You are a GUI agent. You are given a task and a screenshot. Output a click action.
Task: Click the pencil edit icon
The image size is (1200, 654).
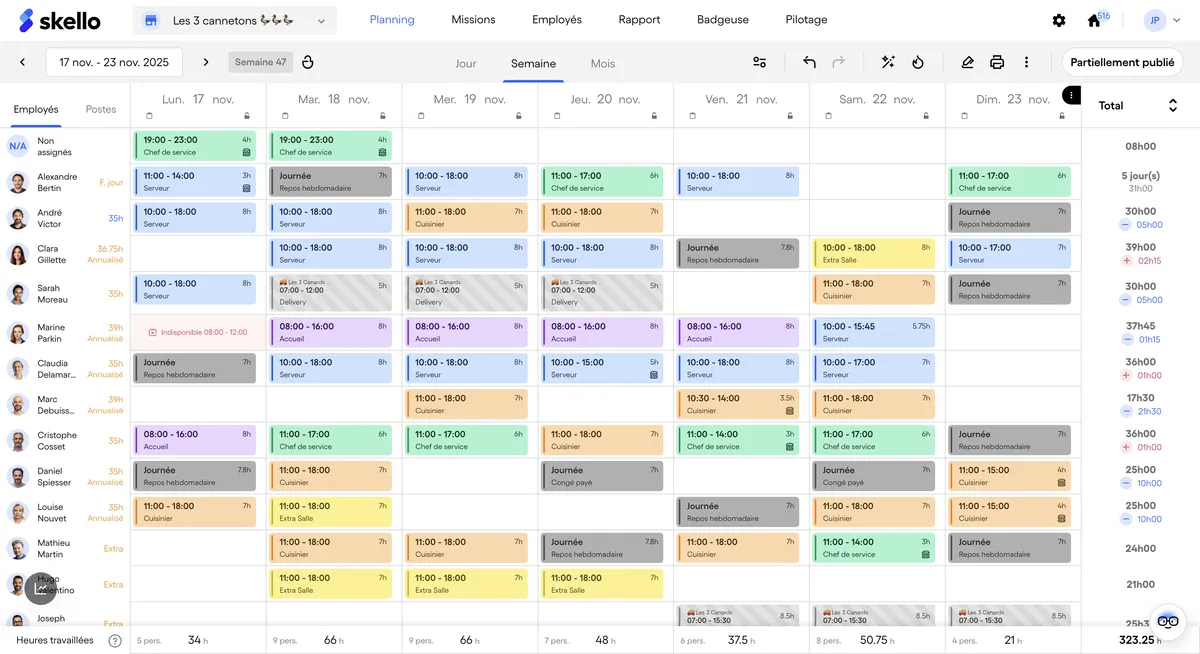click(x=967, y=62)
